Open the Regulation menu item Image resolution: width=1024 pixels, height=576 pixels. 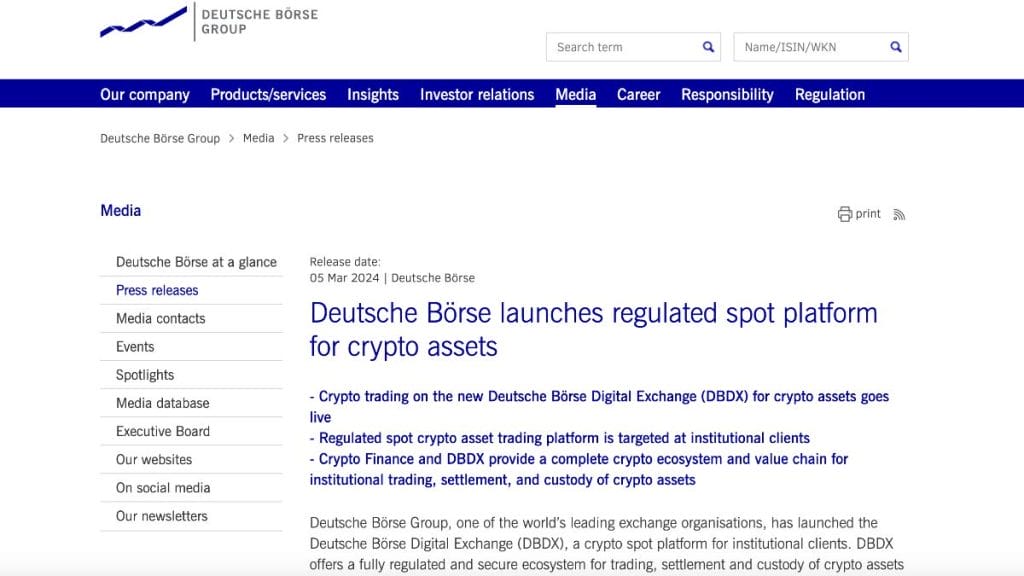(830, 95)
